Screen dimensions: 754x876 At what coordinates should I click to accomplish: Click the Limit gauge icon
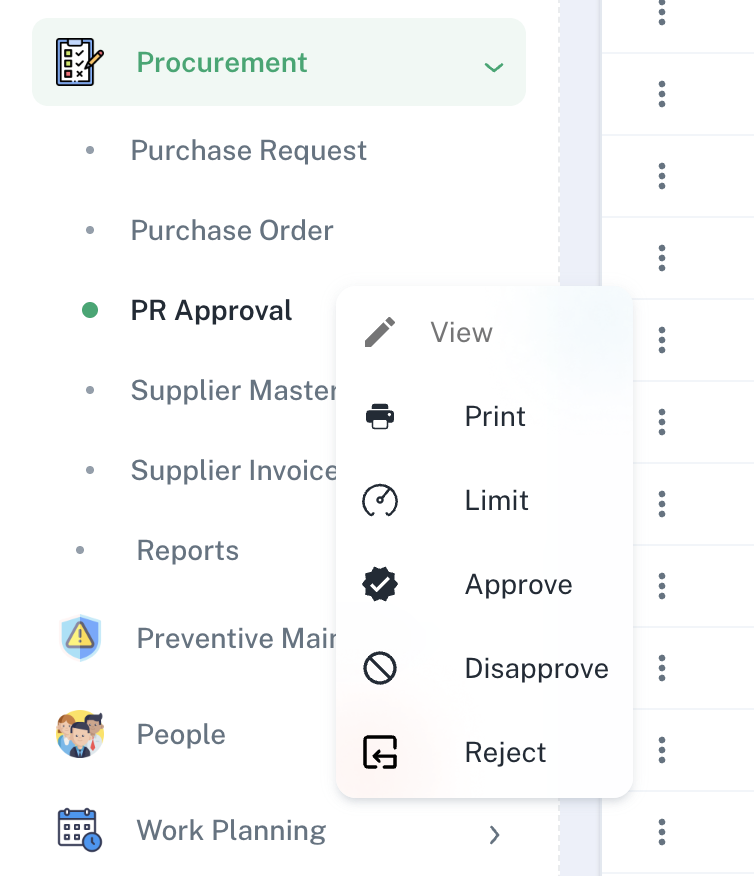point(380,500)
